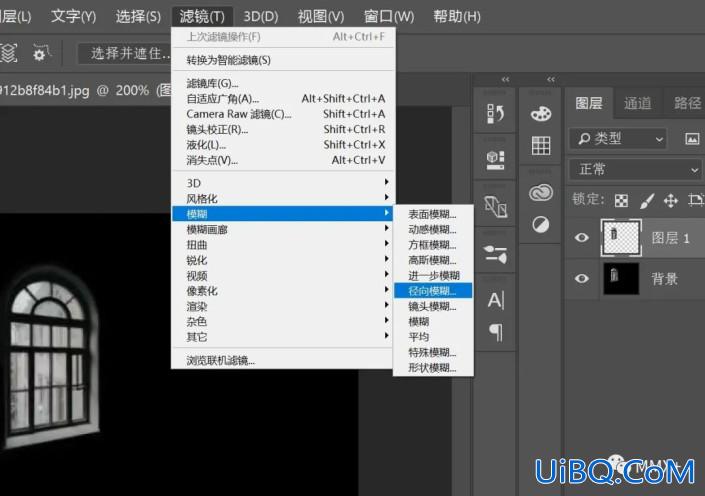Expand the 视频 filter submenu
The image size is (705, 496).
coord(282,275)
